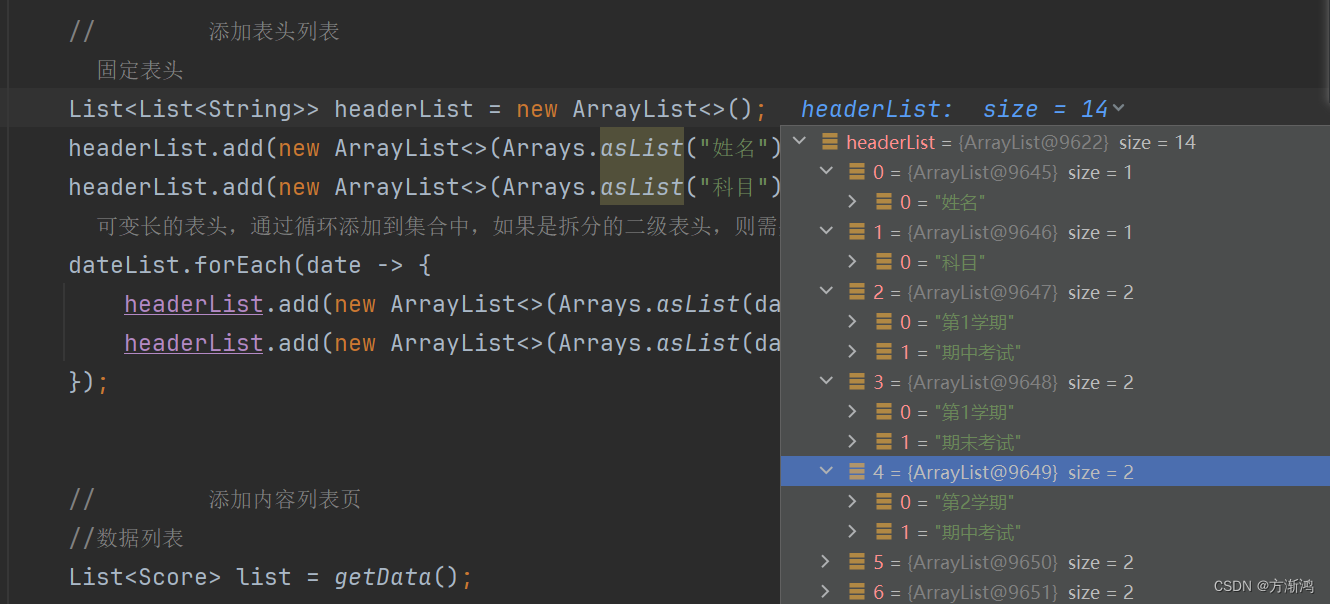Viewport: 1330px width, 604px height.
Task: Click element icon beside "期末考试"
Action: [x=884, y=442]
